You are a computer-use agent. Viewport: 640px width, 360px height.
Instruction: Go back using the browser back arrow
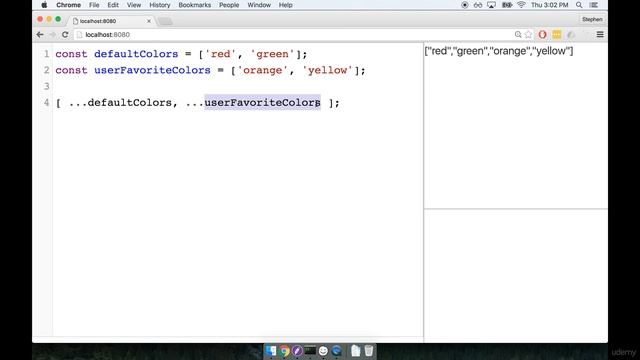click(40, 35)
